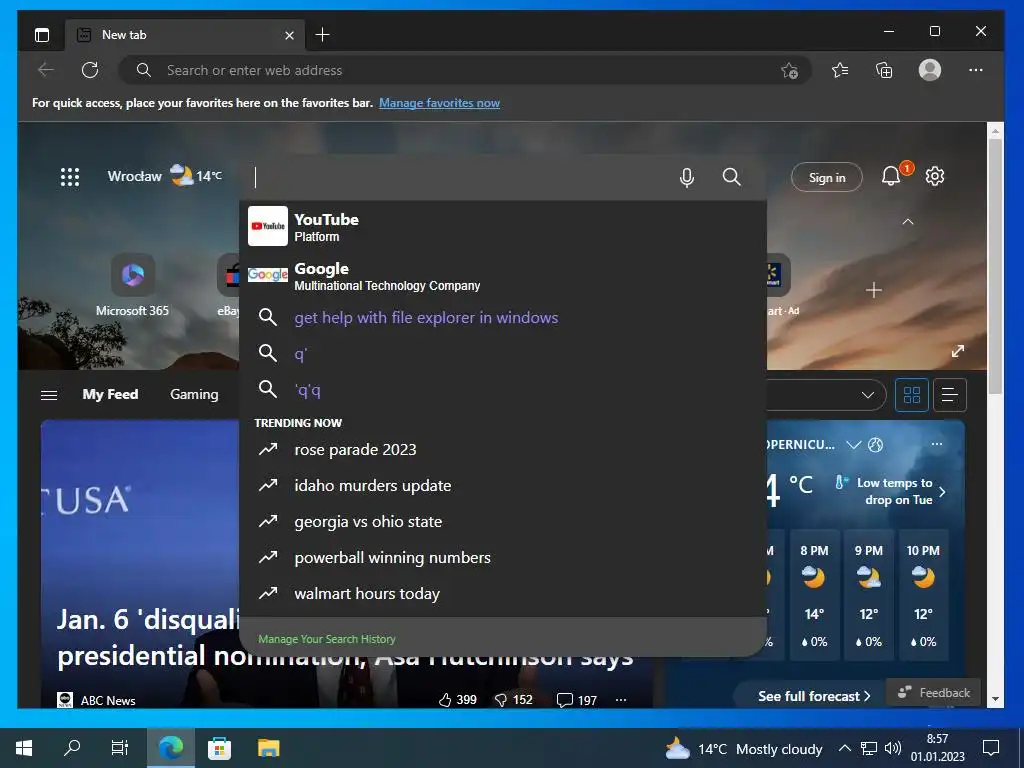Switch feed to list layout
Viewport: 1024px width, 768px height.
point(950,395)
